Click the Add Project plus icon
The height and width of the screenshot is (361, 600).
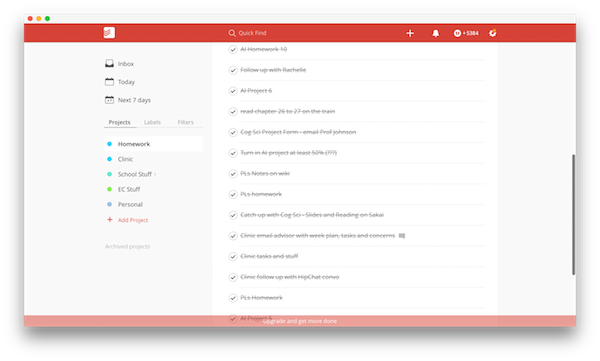point(110,220)
